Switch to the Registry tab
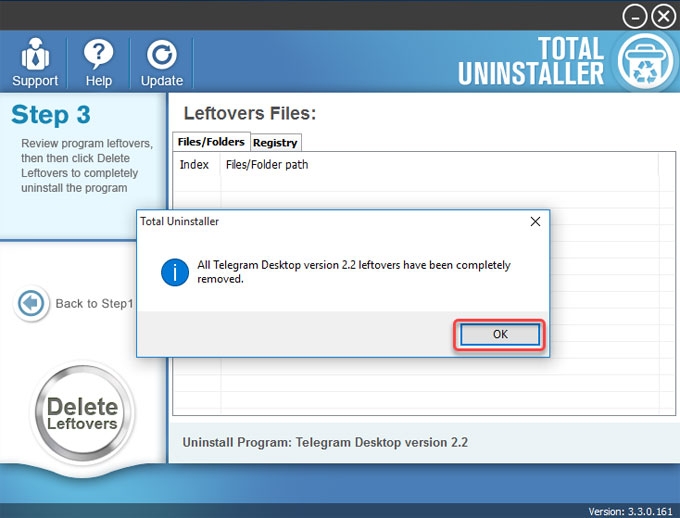Screen dimensions: 680x518 point(275,143)
